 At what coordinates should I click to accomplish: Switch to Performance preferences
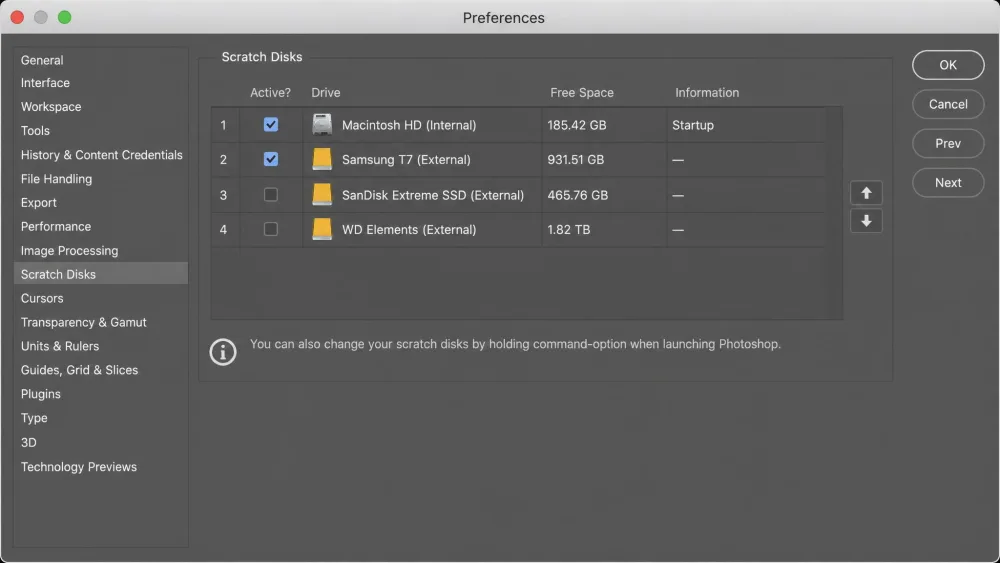(56, 226)
